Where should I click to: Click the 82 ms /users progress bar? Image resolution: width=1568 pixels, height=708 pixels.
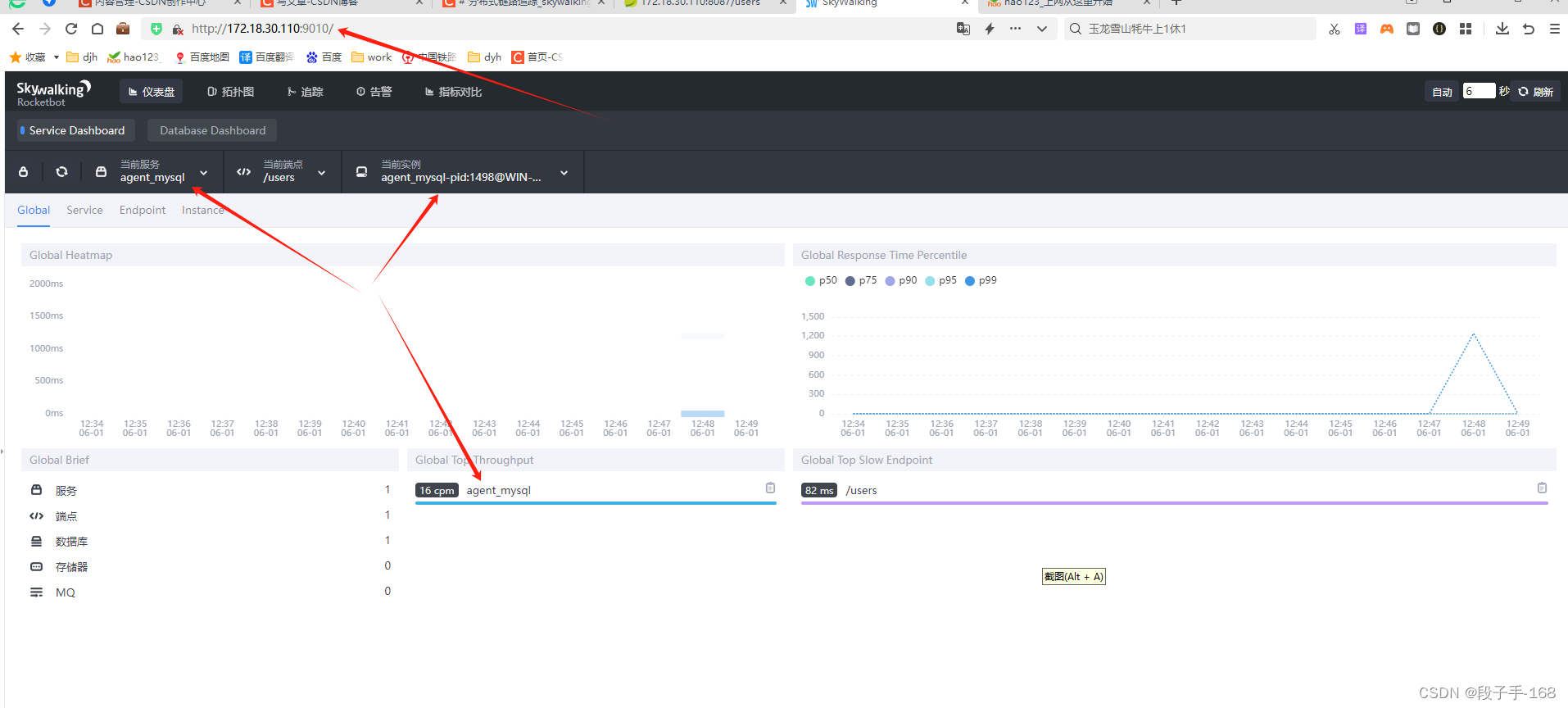(1174, 502)
